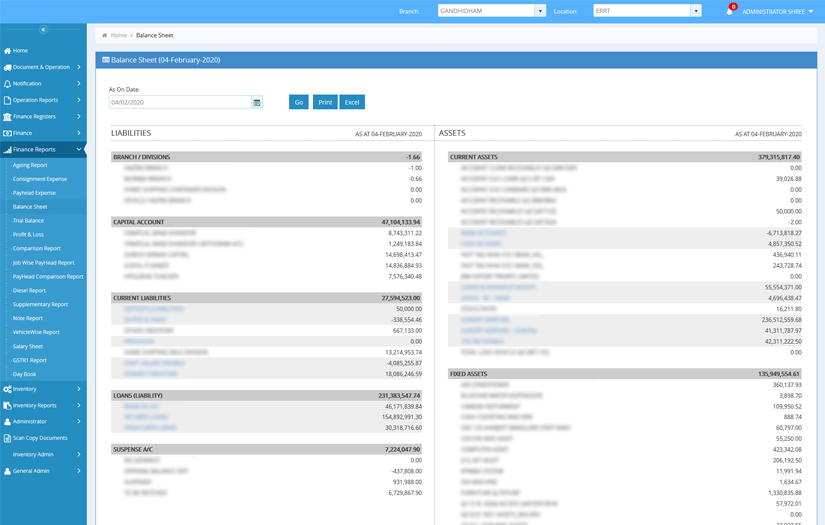This screenshot has width=825, height=525.
Task: Click the Inventory Reports icon
Action: click(7, 406)
